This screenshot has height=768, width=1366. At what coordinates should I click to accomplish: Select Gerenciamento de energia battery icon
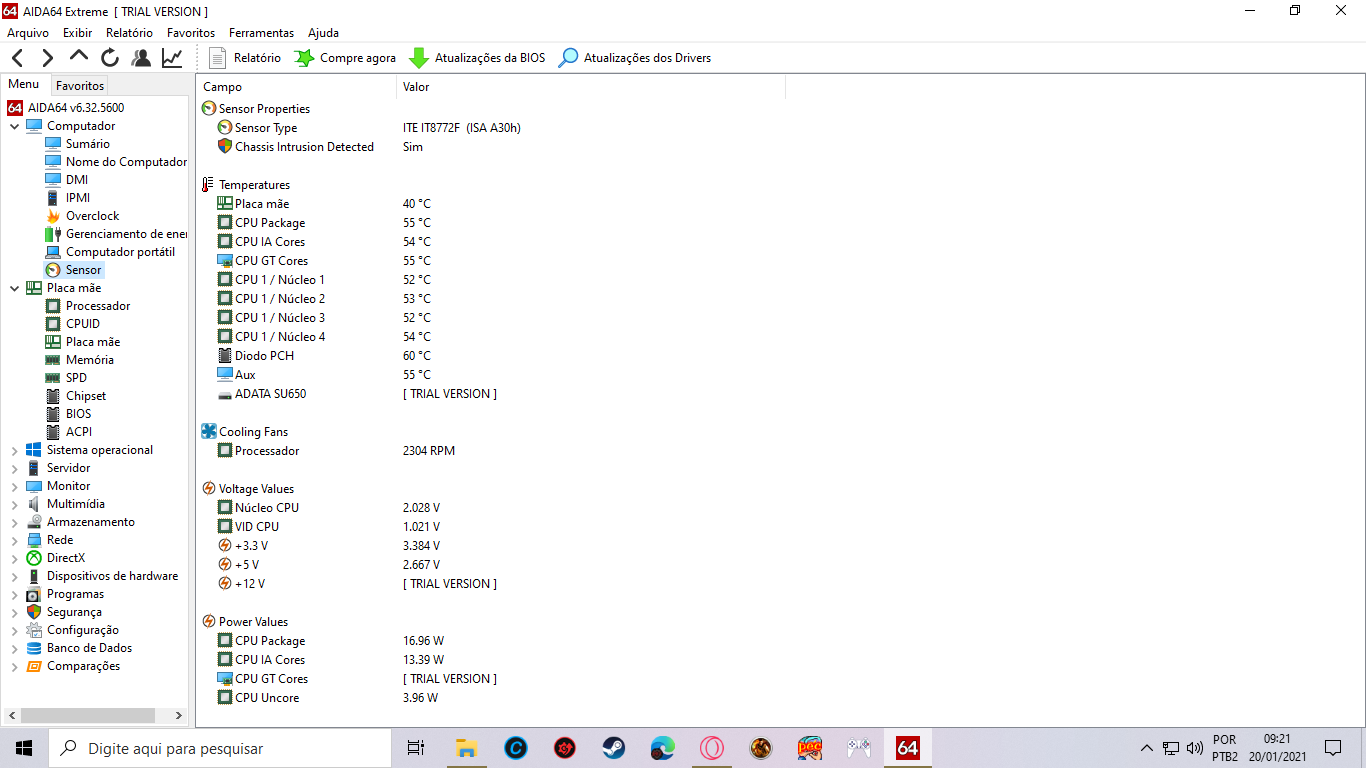(x=53, y=234)
